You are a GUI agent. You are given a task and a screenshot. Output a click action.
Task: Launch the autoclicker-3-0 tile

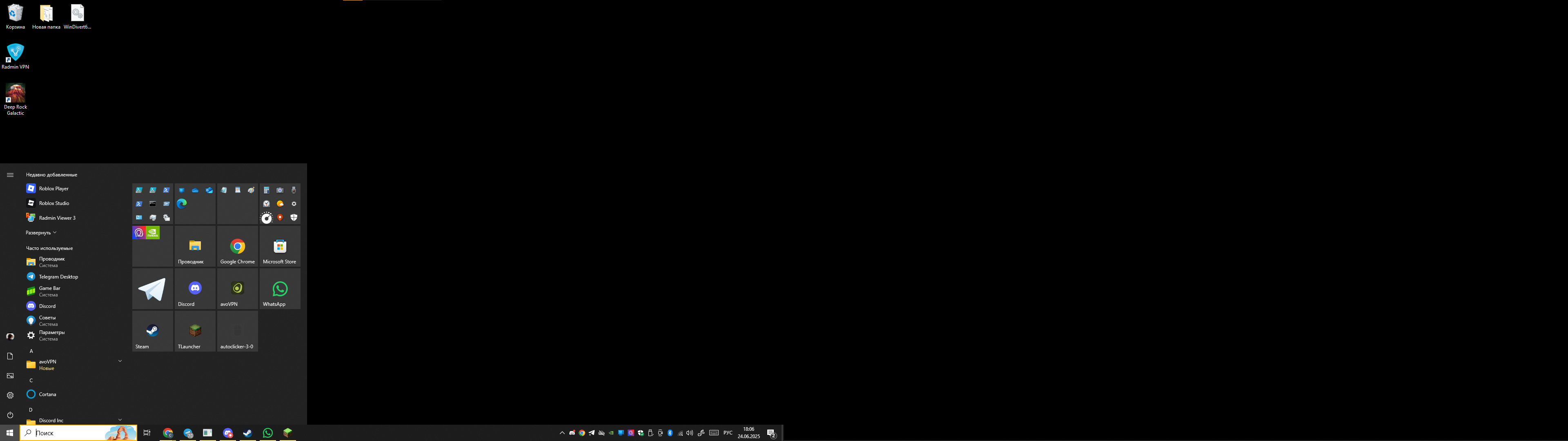click(237, 331)
